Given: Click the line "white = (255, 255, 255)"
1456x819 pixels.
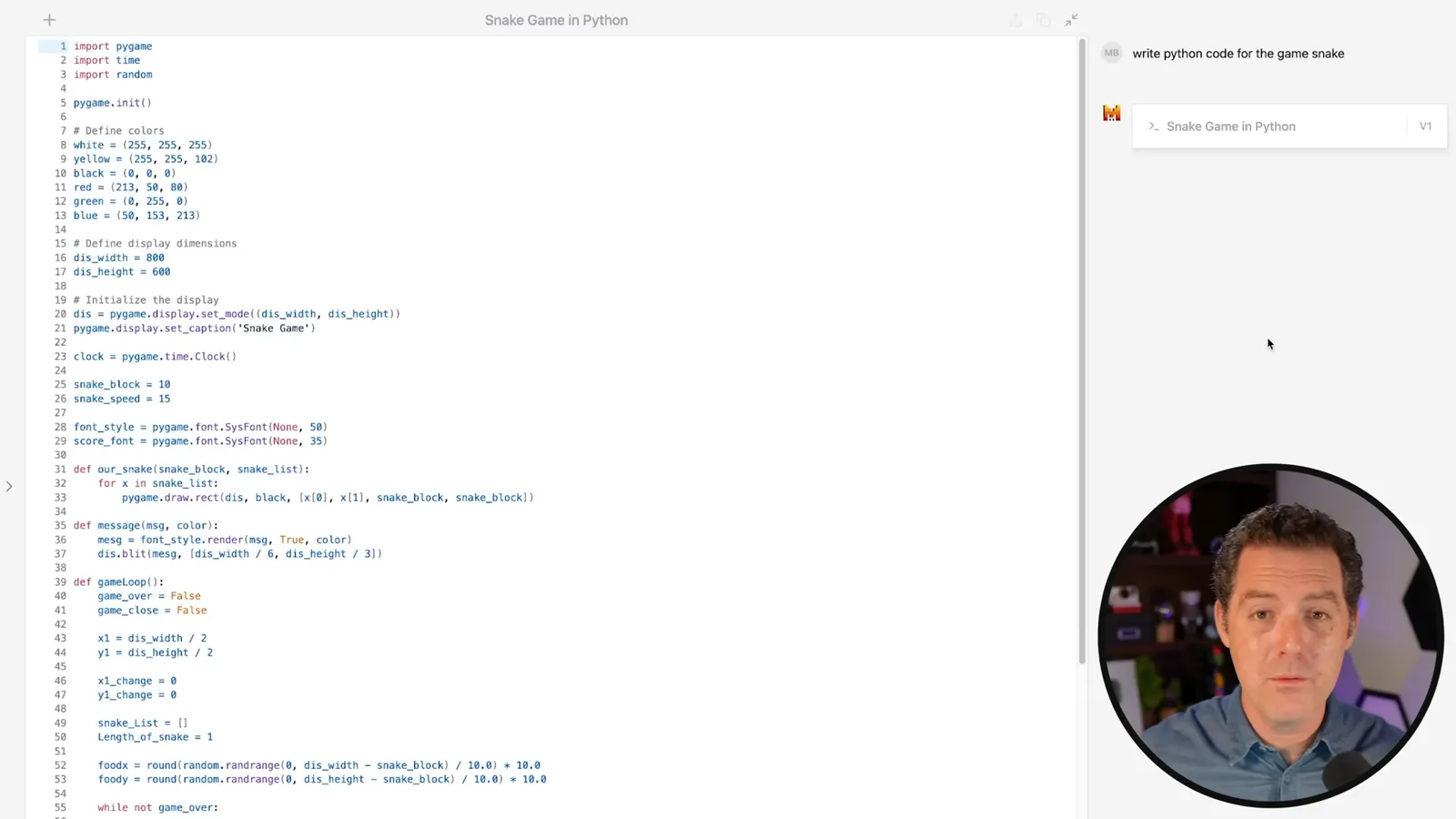Looking at the screenshot, I should tap(143, 145).
